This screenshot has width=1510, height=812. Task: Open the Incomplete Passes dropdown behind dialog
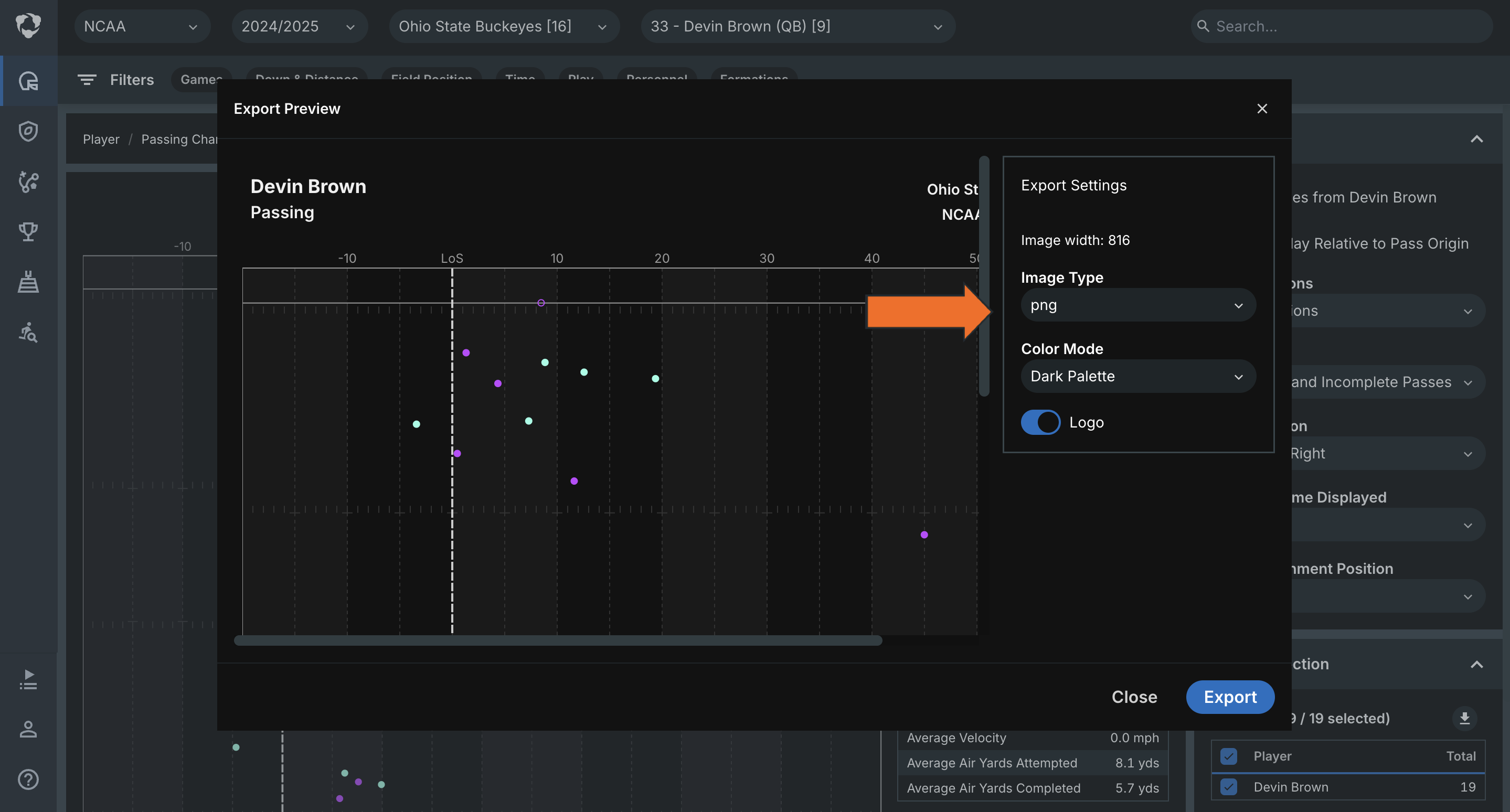[x=1387, y=382]
